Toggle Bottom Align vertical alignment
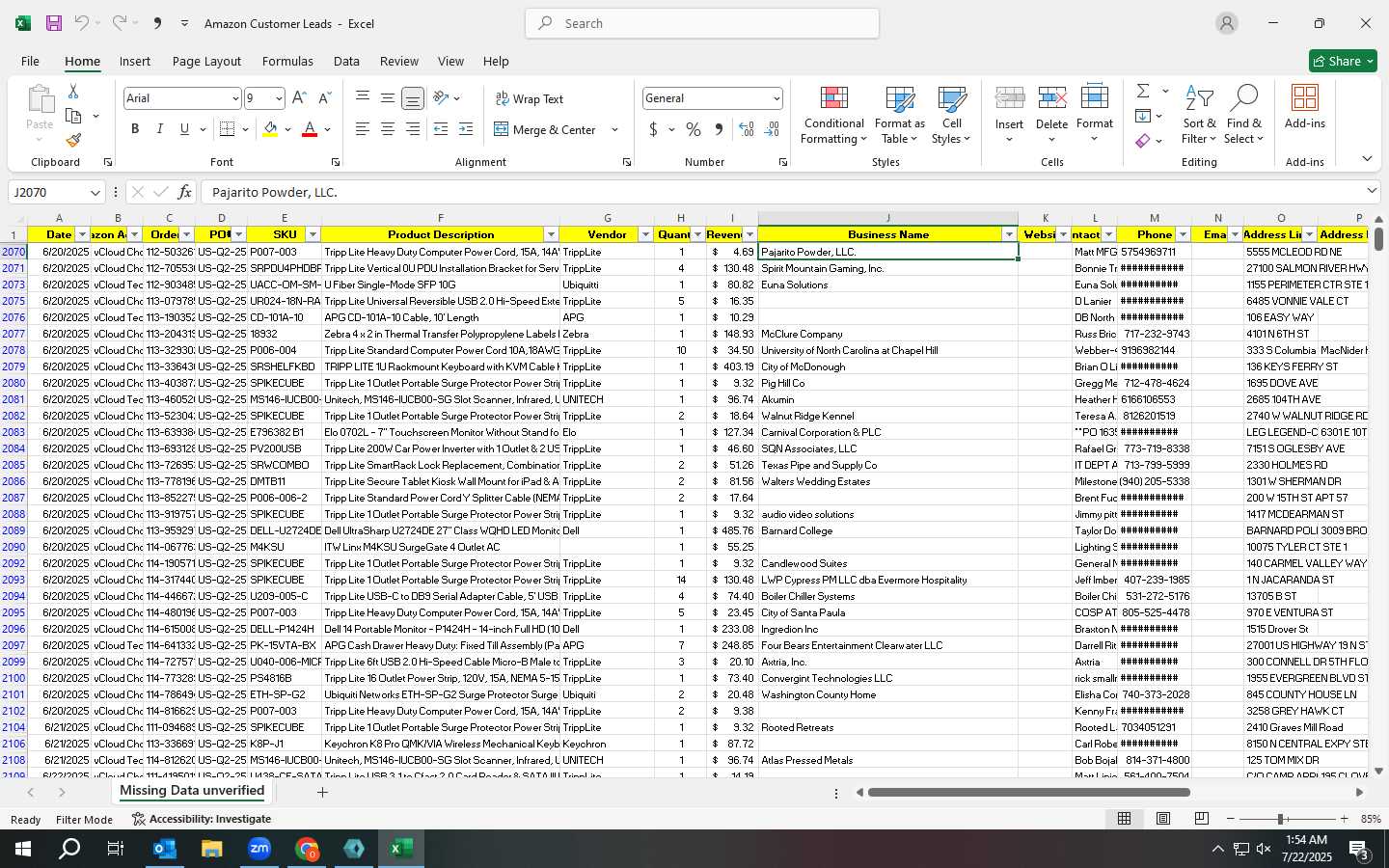This screenshot has width=1389, height=868. (412, 98)
